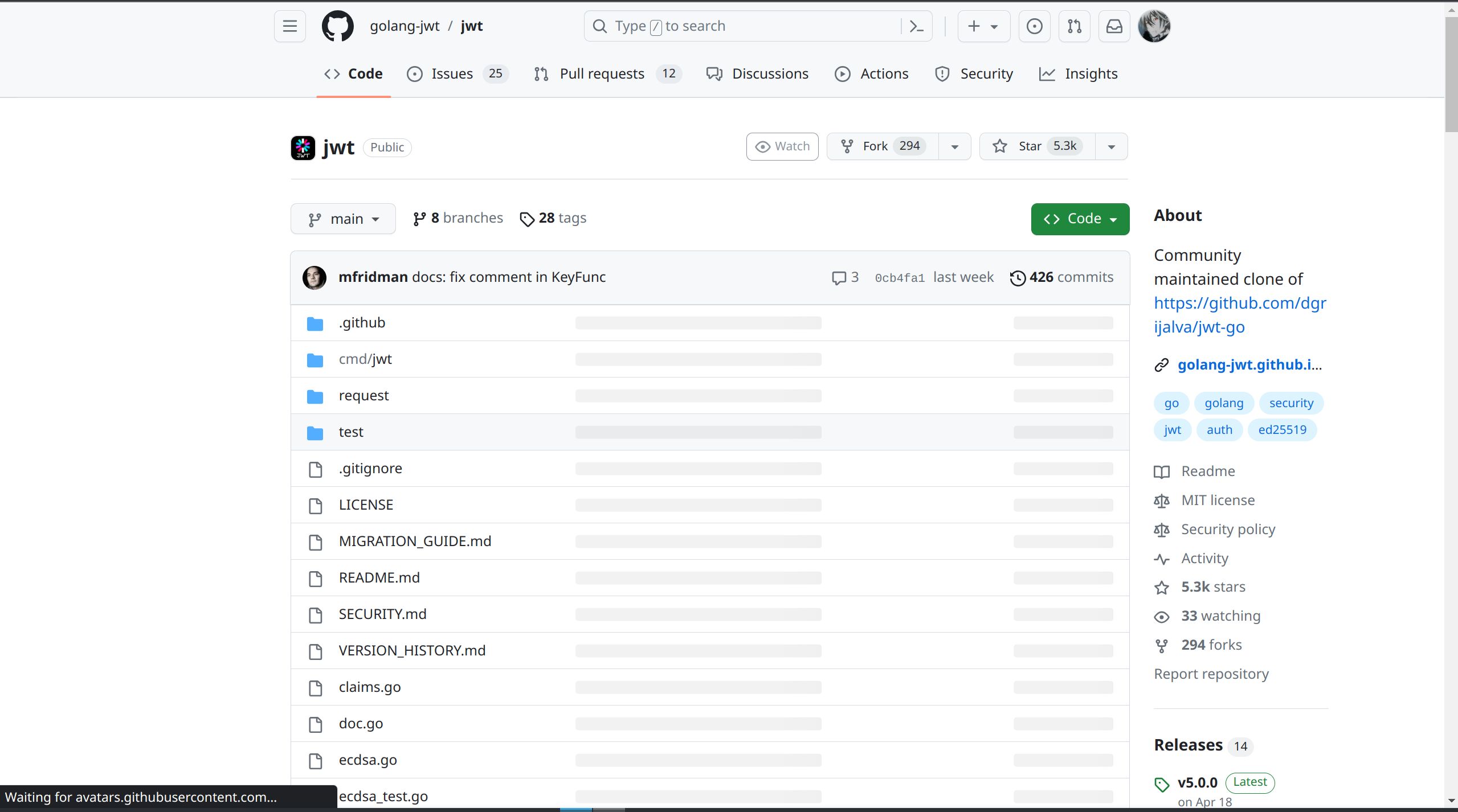Open the commit message docs: fix comment in KeyFunc
Screen dimensions: 1458x812
point(509,277)
